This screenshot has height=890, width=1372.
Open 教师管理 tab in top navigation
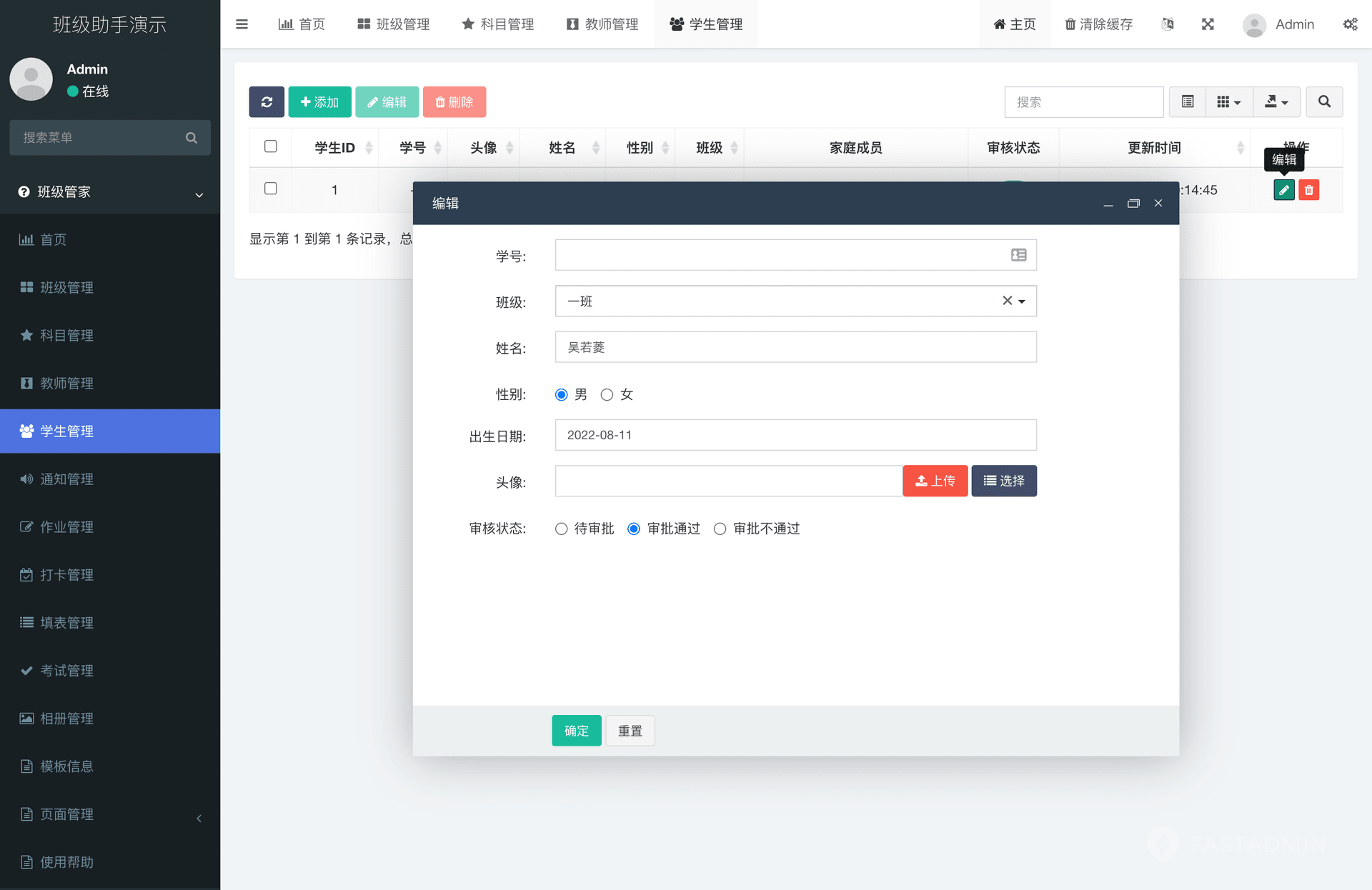click(602, 24)
